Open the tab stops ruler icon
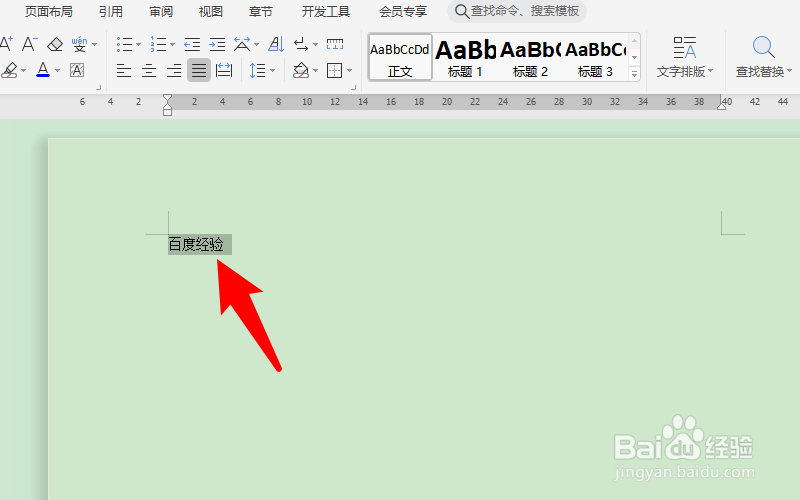The image size is (800, 500). pyautogui.click(x=335, y=44)
